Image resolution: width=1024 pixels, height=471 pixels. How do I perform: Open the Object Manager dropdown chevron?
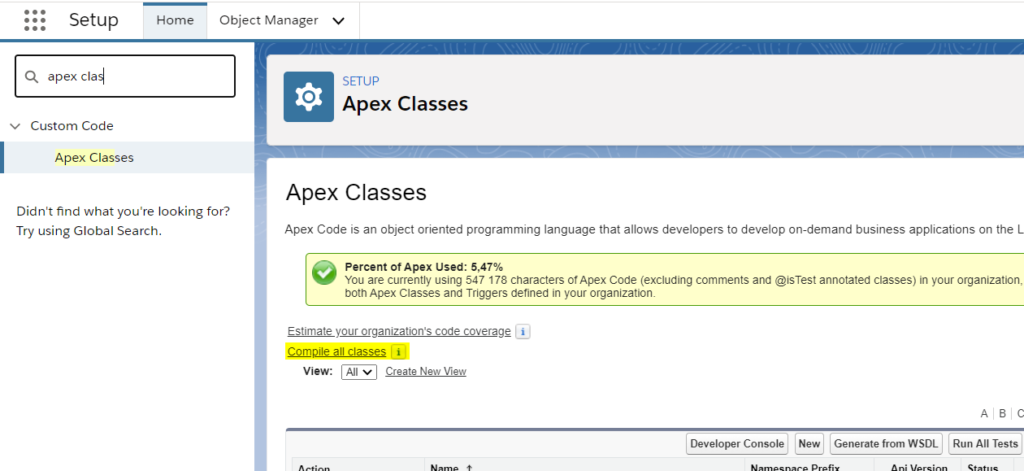[338, 20]
